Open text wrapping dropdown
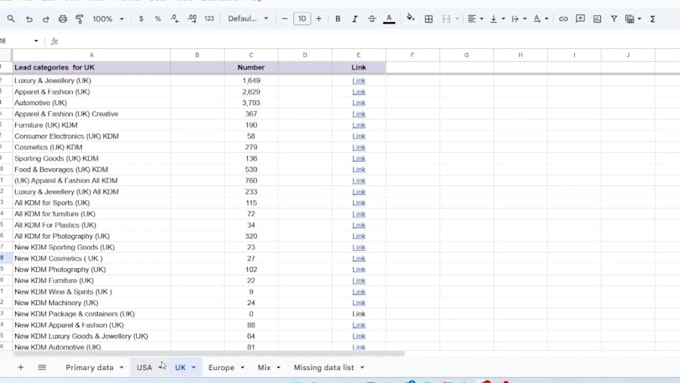 click(519, 19)
